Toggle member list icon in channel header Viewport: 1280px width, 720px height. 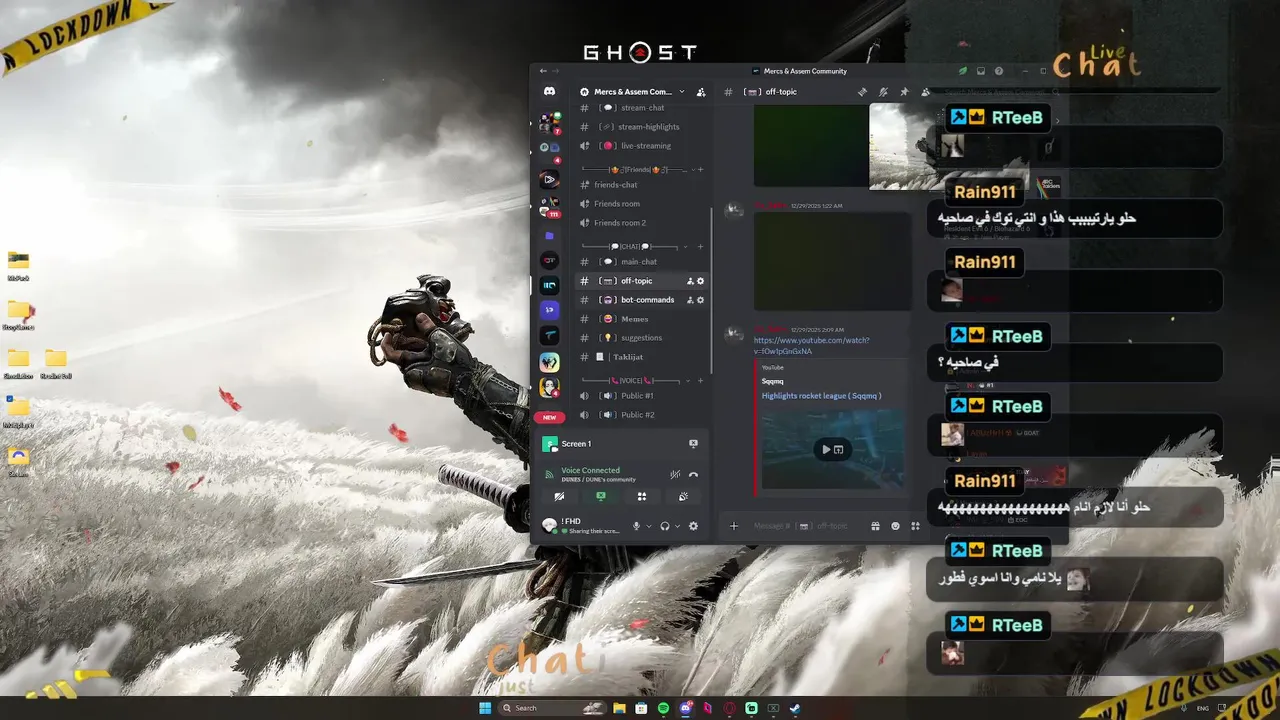point(925,92)
